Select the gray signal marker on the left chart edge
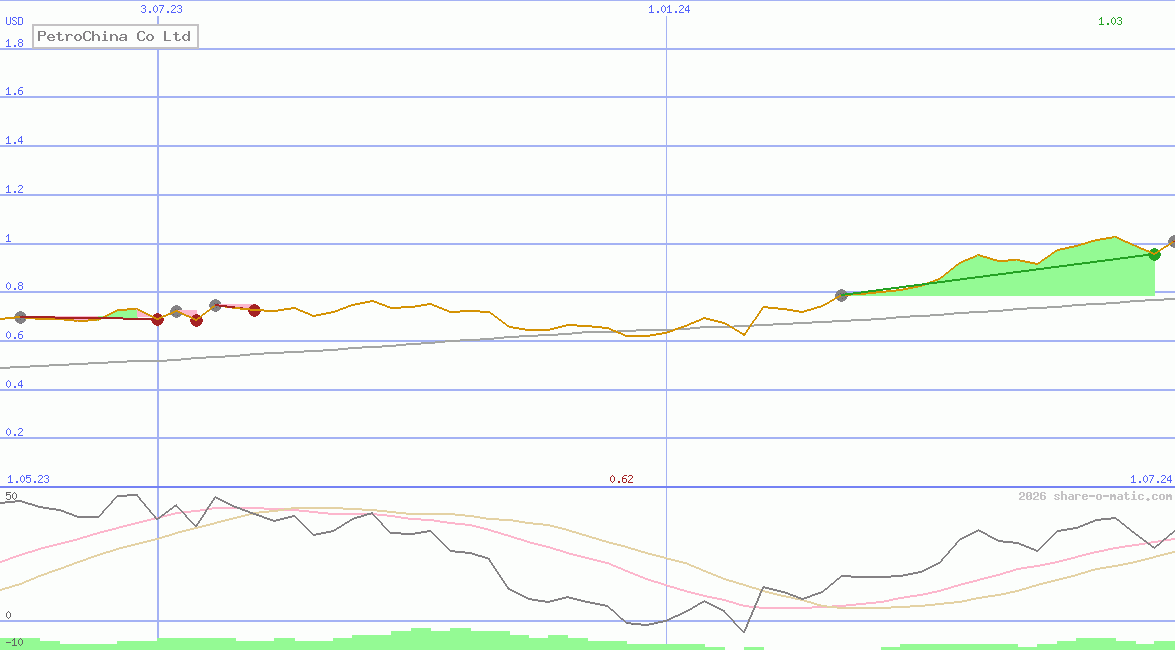Image resolution: width=1175 pixels, height=650 pixels. [20, 318]
